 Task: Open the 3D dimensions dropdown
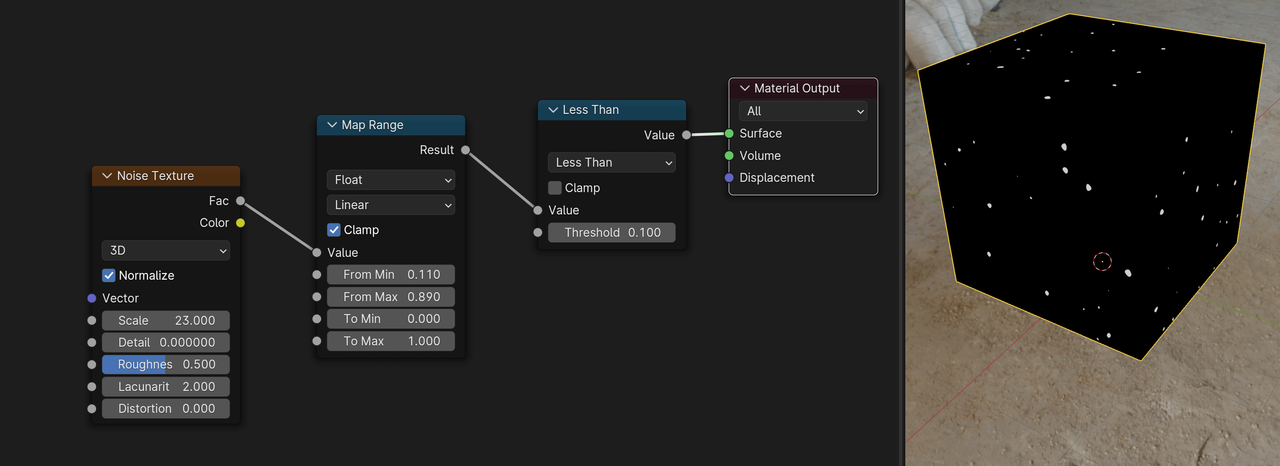click(x=166, y=250)
